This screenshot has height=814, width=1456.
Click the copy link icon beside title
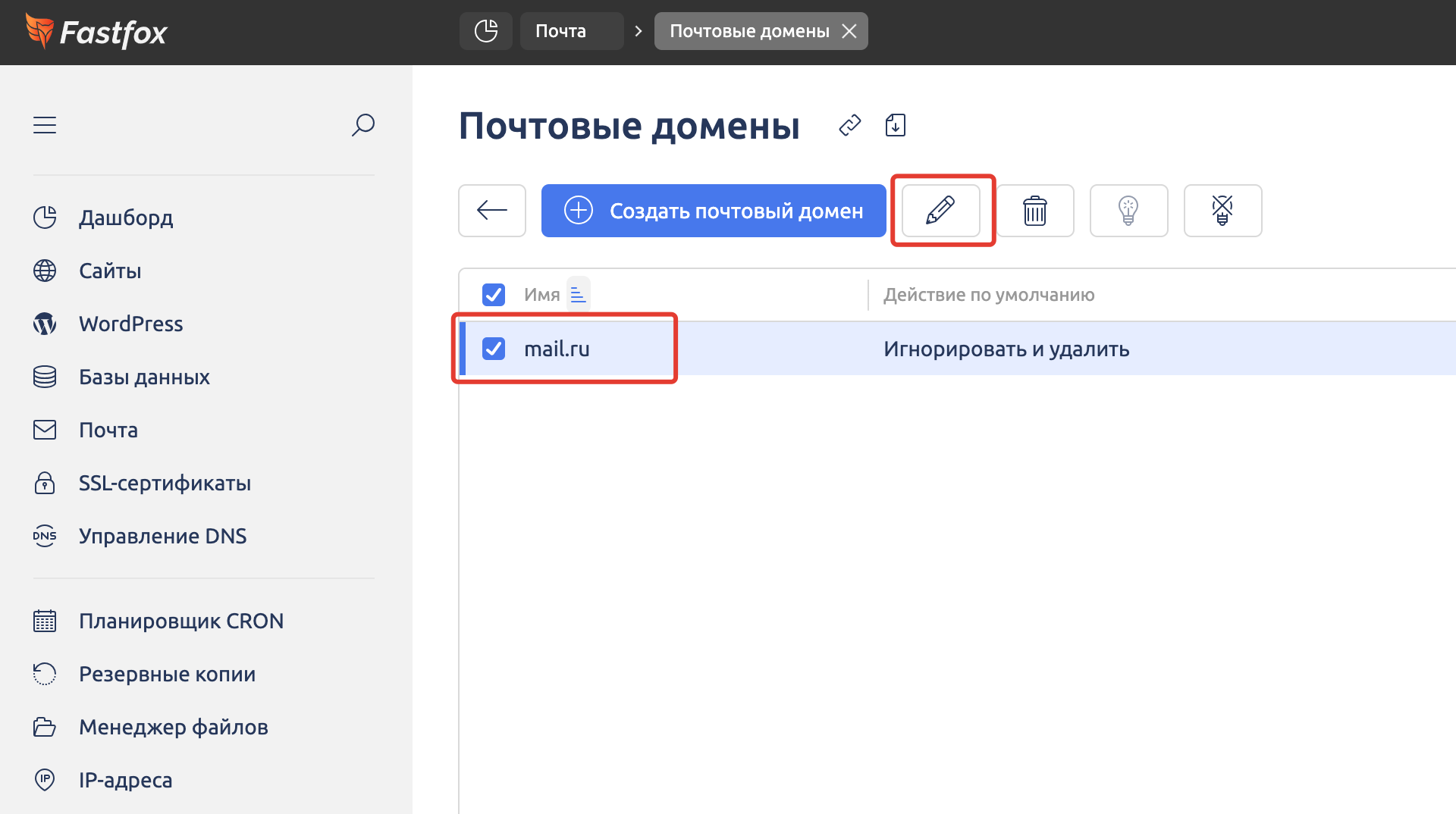coord(850,125)
